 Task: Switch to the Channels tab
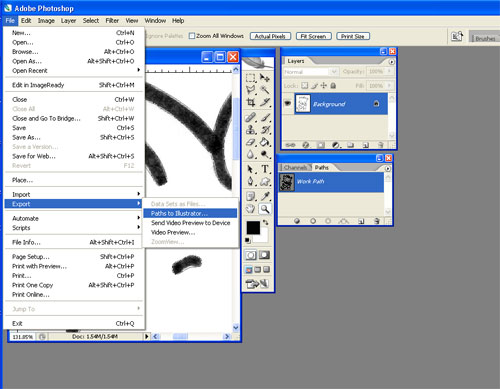click(295, 167)
